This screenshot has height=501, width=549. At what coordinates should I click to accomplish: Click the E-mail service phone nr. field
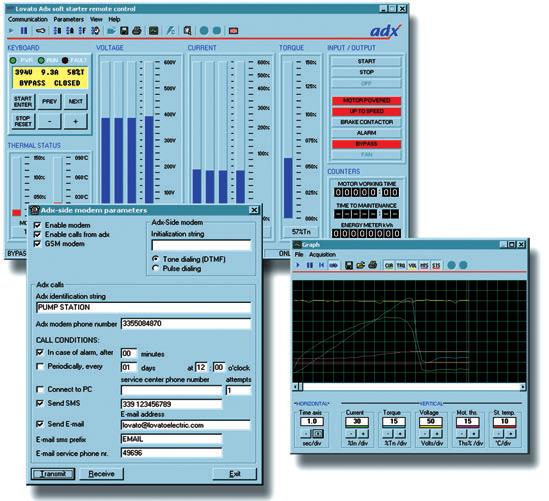[171, 453]
